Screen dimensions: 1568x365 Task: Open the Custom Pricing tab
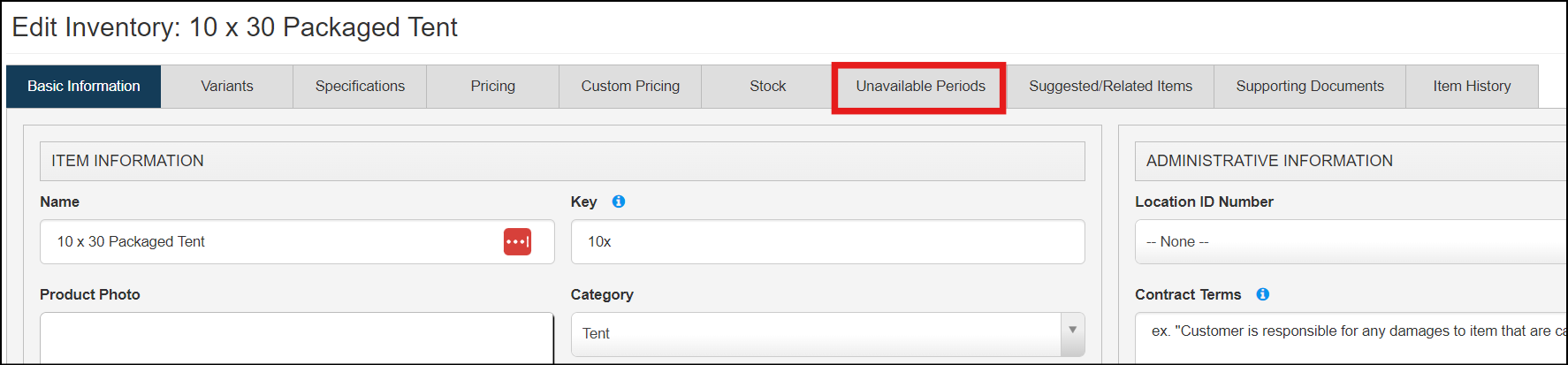click(630, 87)
